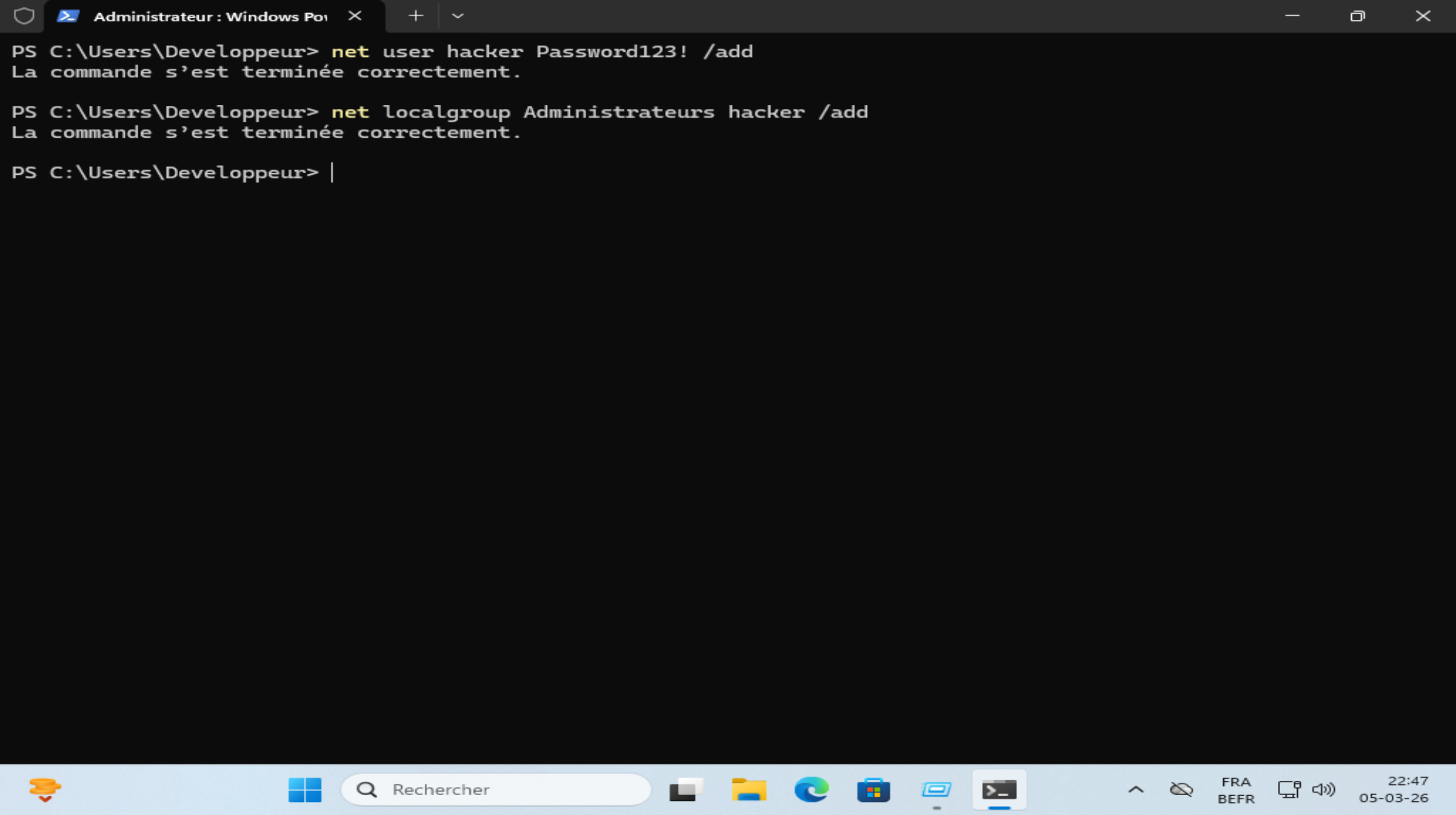Click the cloud sync disabled tray icon

point(1181,789)
